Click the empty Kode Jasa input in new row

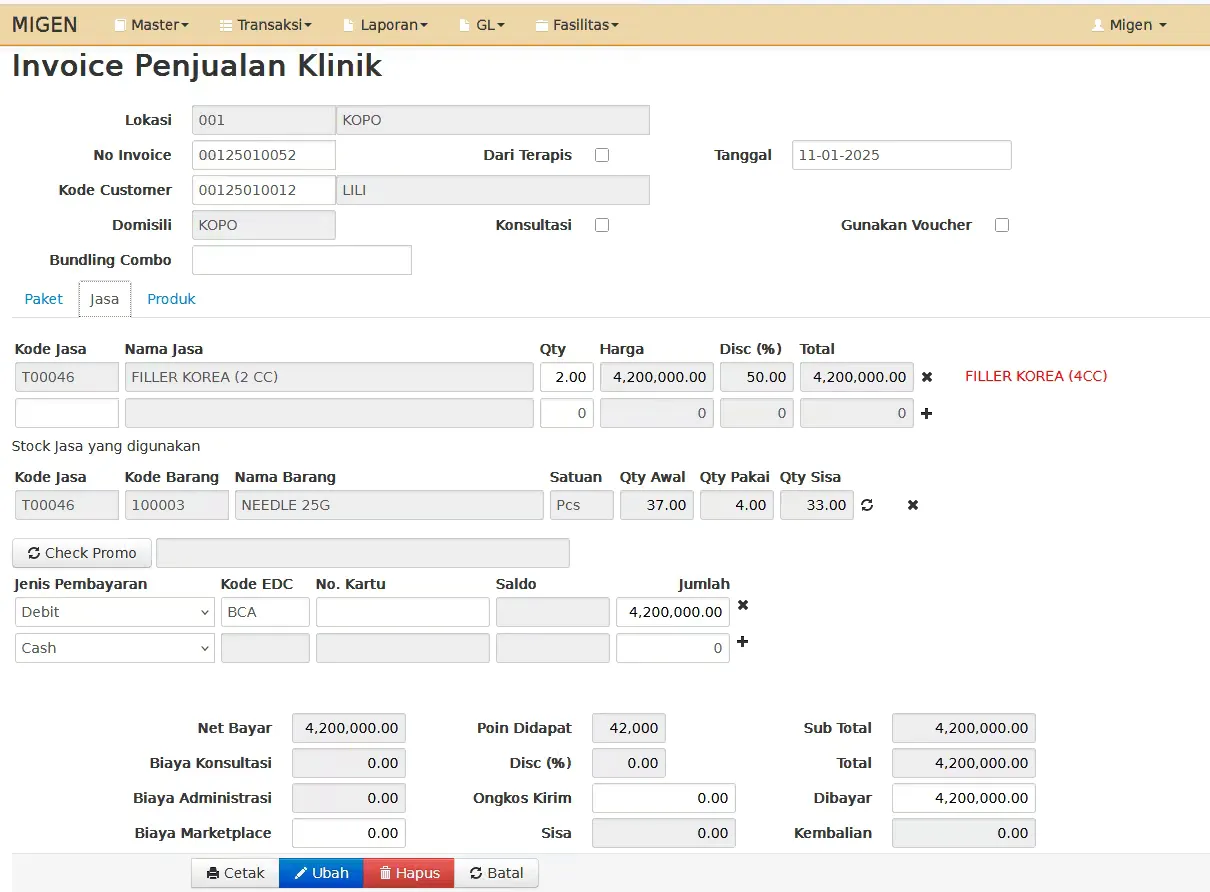pyautogui.click(x=67, y=413)
